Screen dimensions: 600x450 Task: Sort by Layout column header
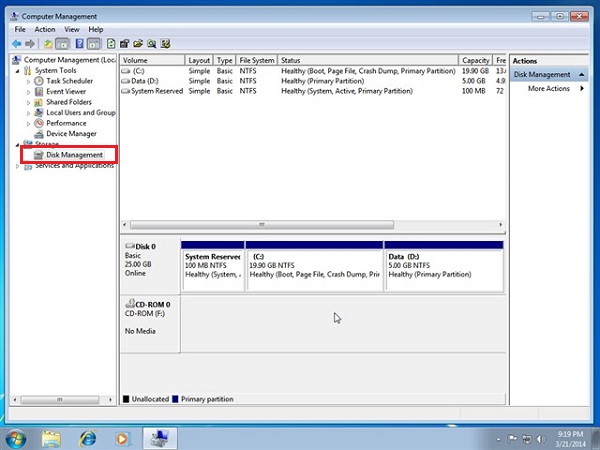click(x=199, y=60)
